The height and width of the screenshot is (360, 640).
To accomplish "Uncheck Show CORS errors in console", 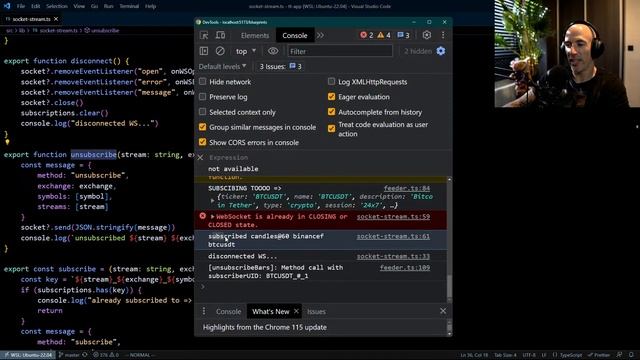I will tap(202, 142).
